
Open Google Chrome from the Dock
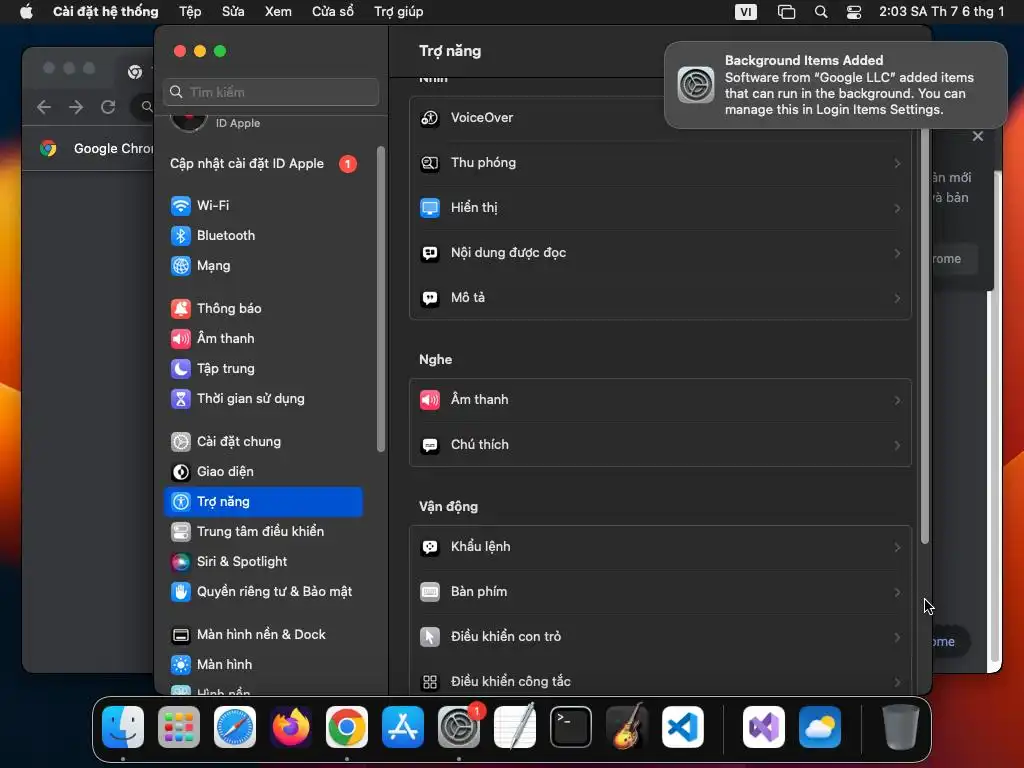click(347, 727)
